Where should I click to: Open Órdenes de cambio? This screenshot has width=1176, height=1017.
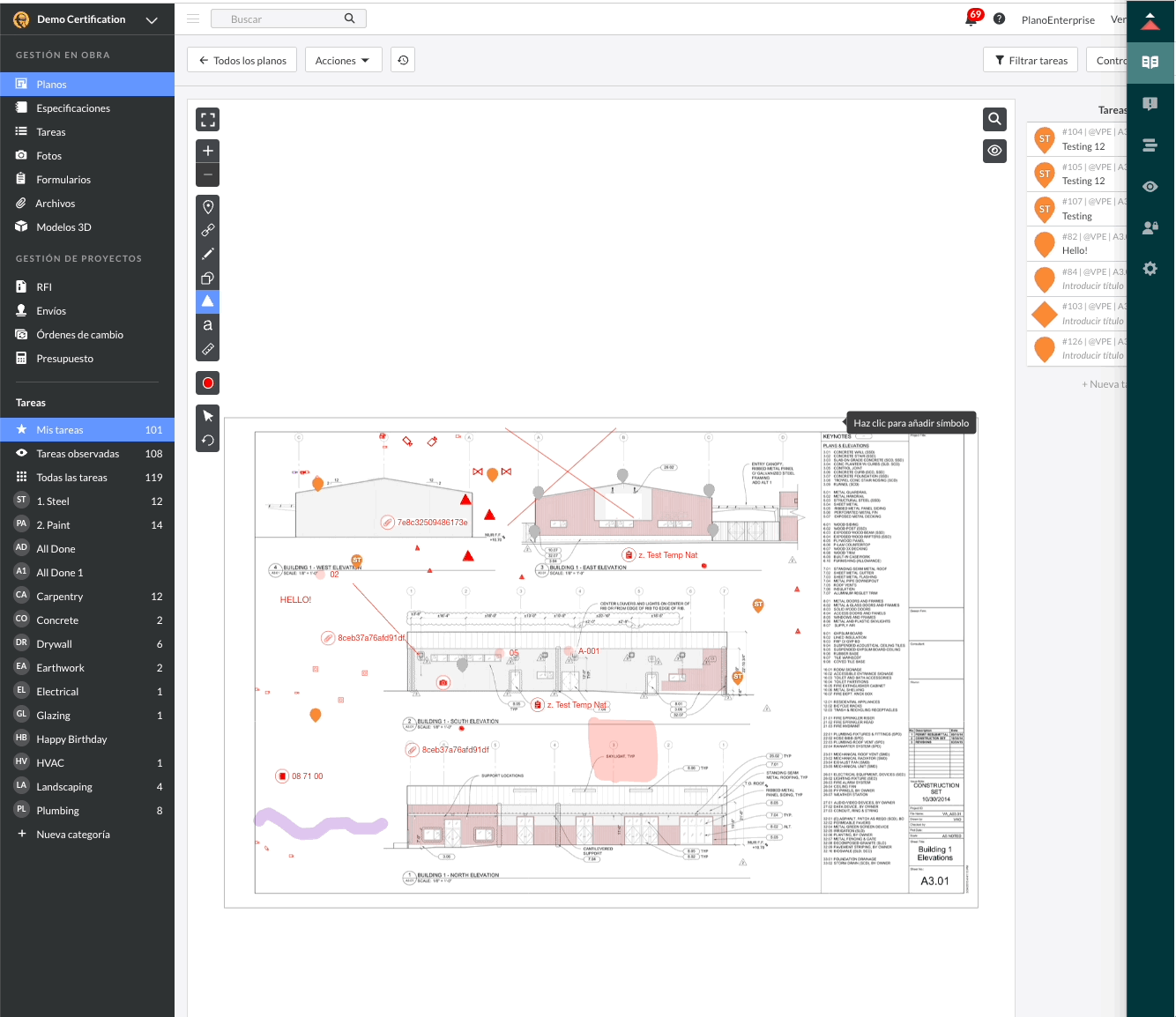tap(87, 335)
